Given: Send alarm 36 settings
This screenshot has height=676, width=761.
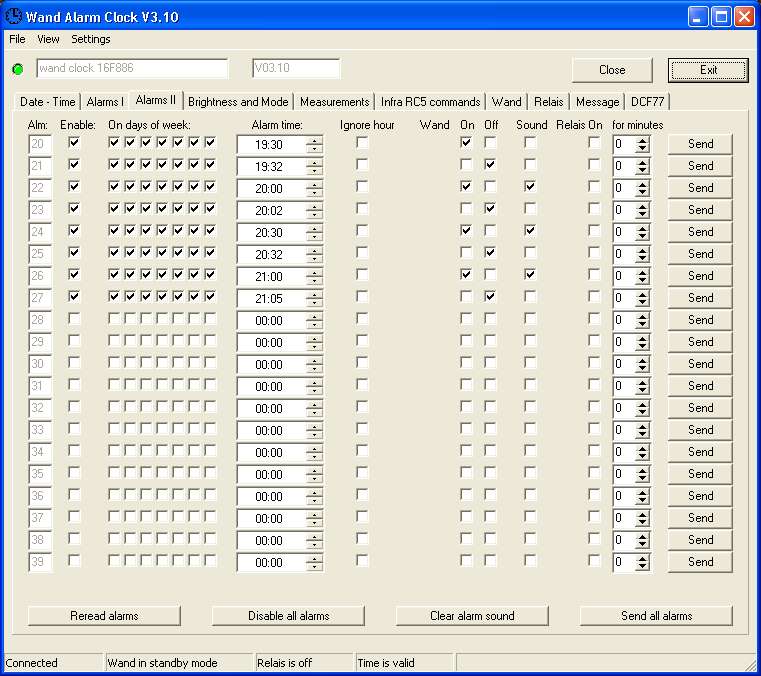Looking at the screenshot, I should click(x=700, y=496).
